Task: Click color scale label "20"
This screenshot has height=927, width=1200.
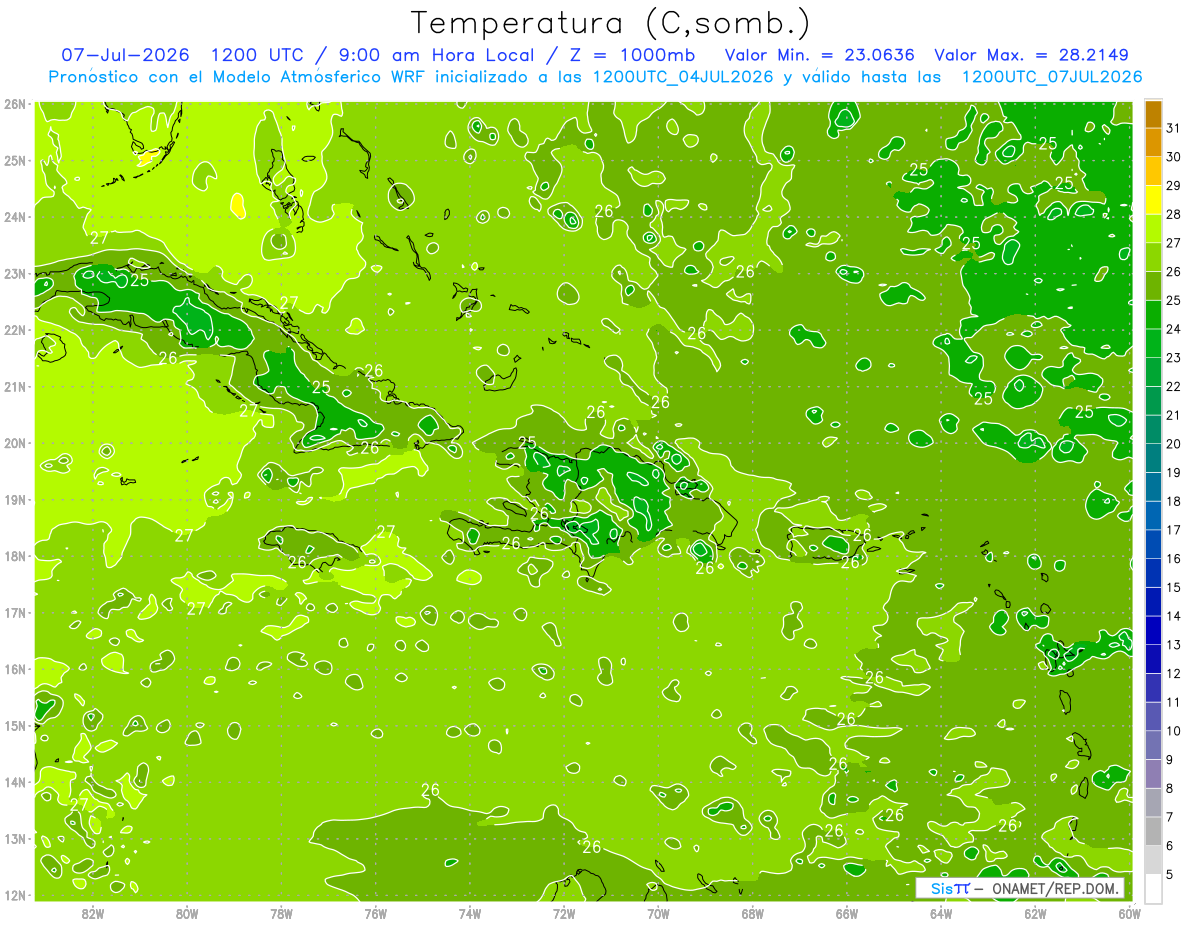Action: point(1174,444)
